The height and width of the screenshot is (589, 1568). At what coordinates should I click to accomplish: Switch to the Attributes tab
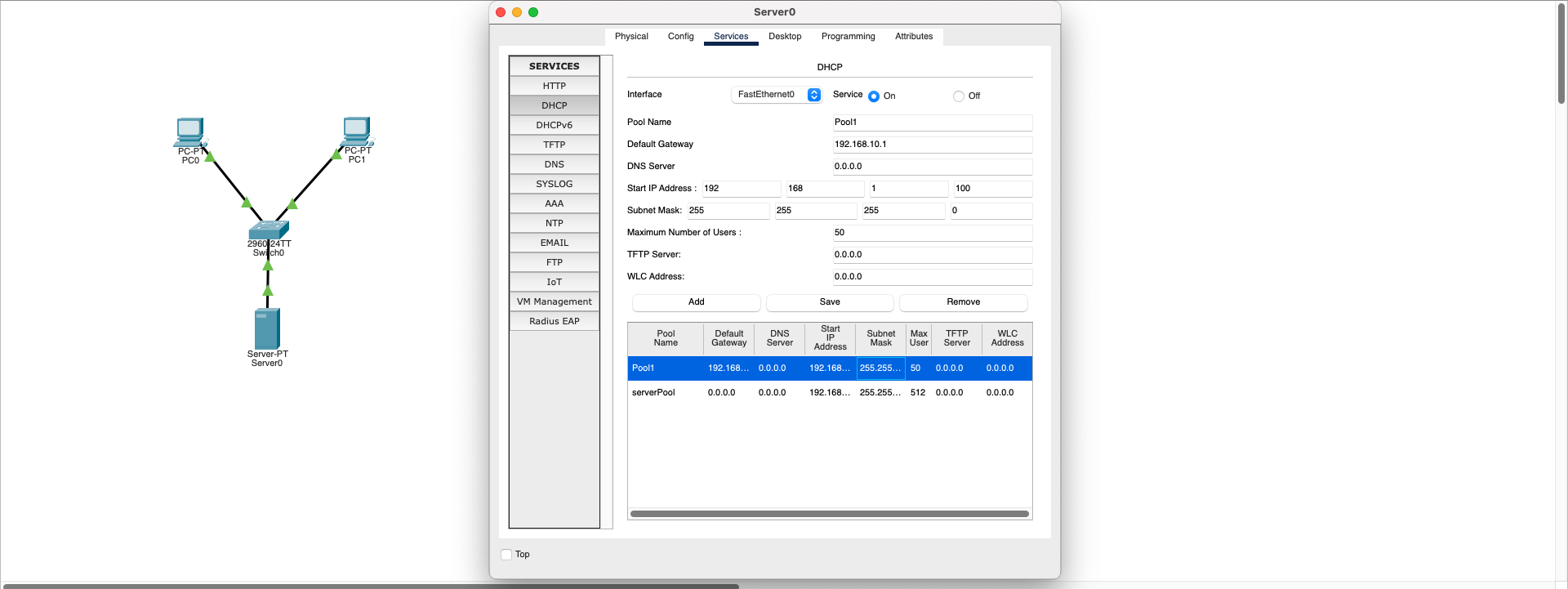point(914,37)
